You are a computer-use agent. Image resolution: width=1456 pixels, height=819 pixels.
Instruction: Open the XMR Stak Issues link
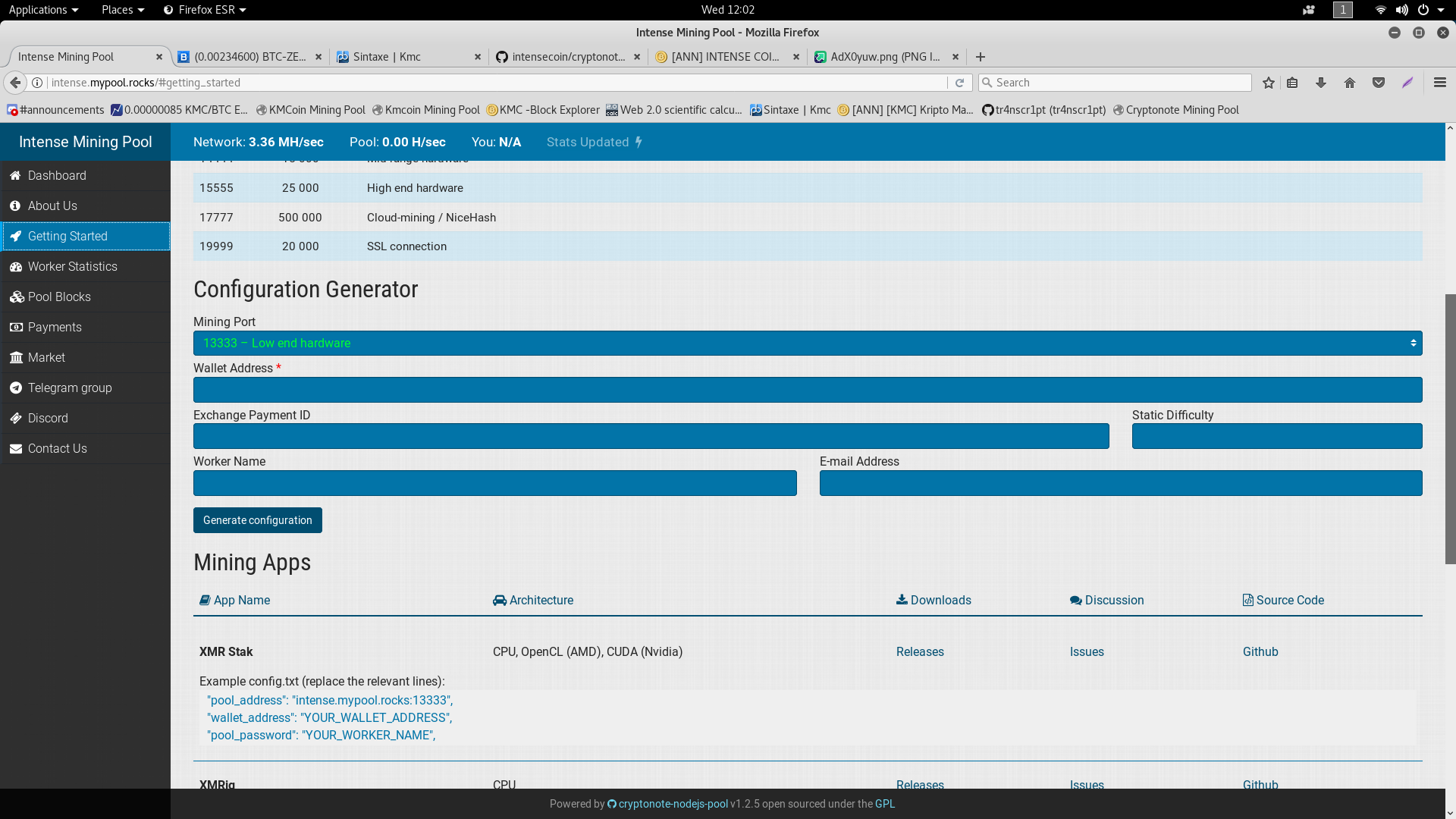[1087, 651]
